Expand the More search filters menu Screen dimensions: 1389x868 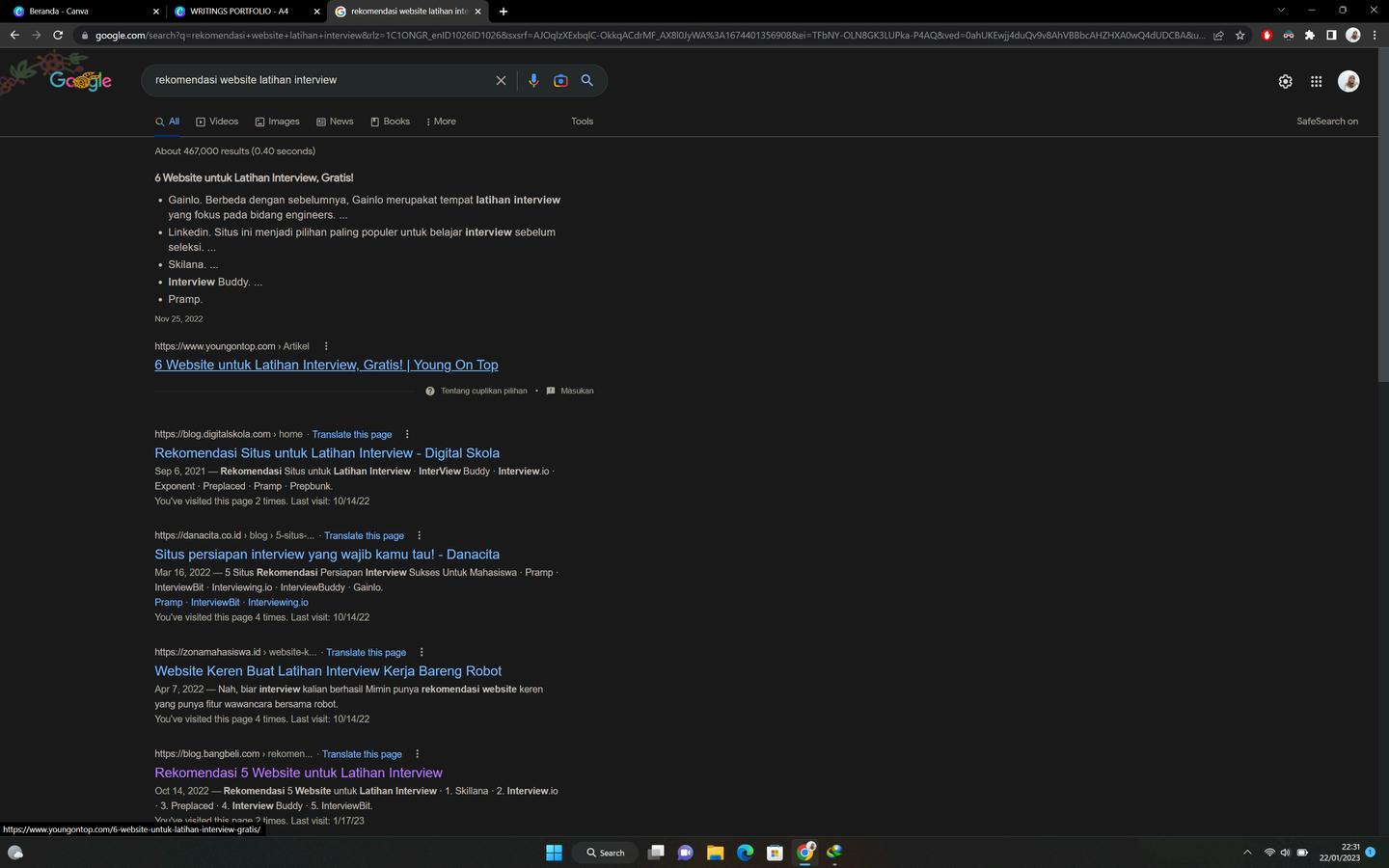pos(441,122)
